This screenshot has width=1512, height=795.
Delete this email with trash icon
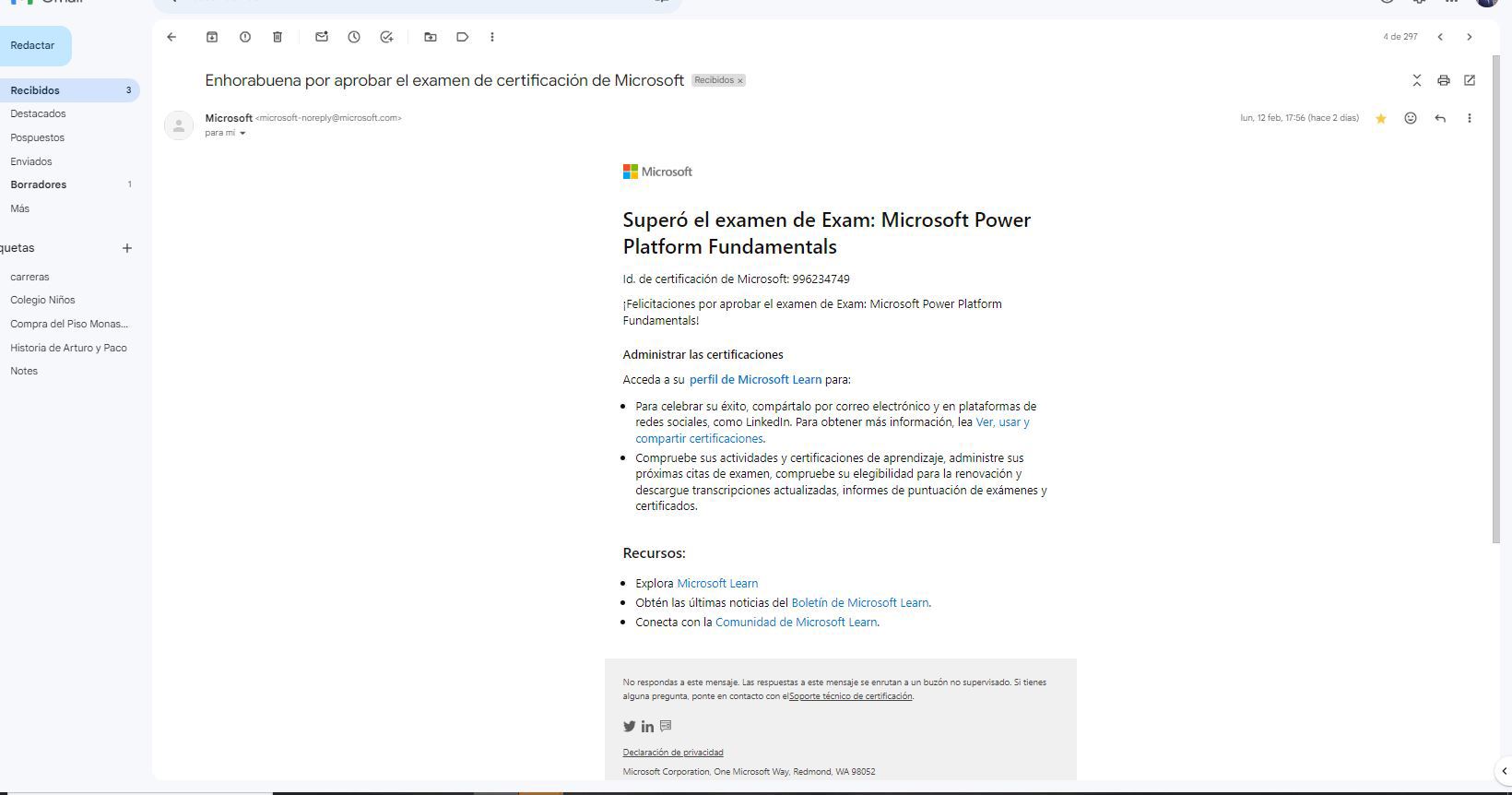pyautogui.click(x=278, y=37)
